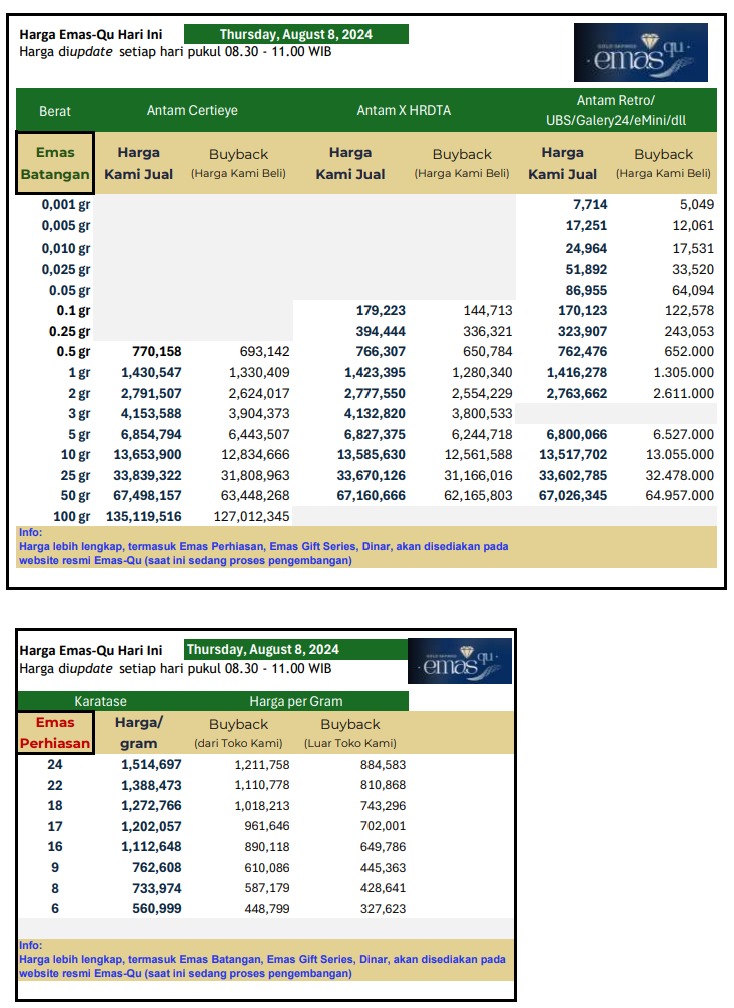Click the Antam X HRDTA column header
734x1008 pixels.
pyautogui.click(x=404, y=111)
